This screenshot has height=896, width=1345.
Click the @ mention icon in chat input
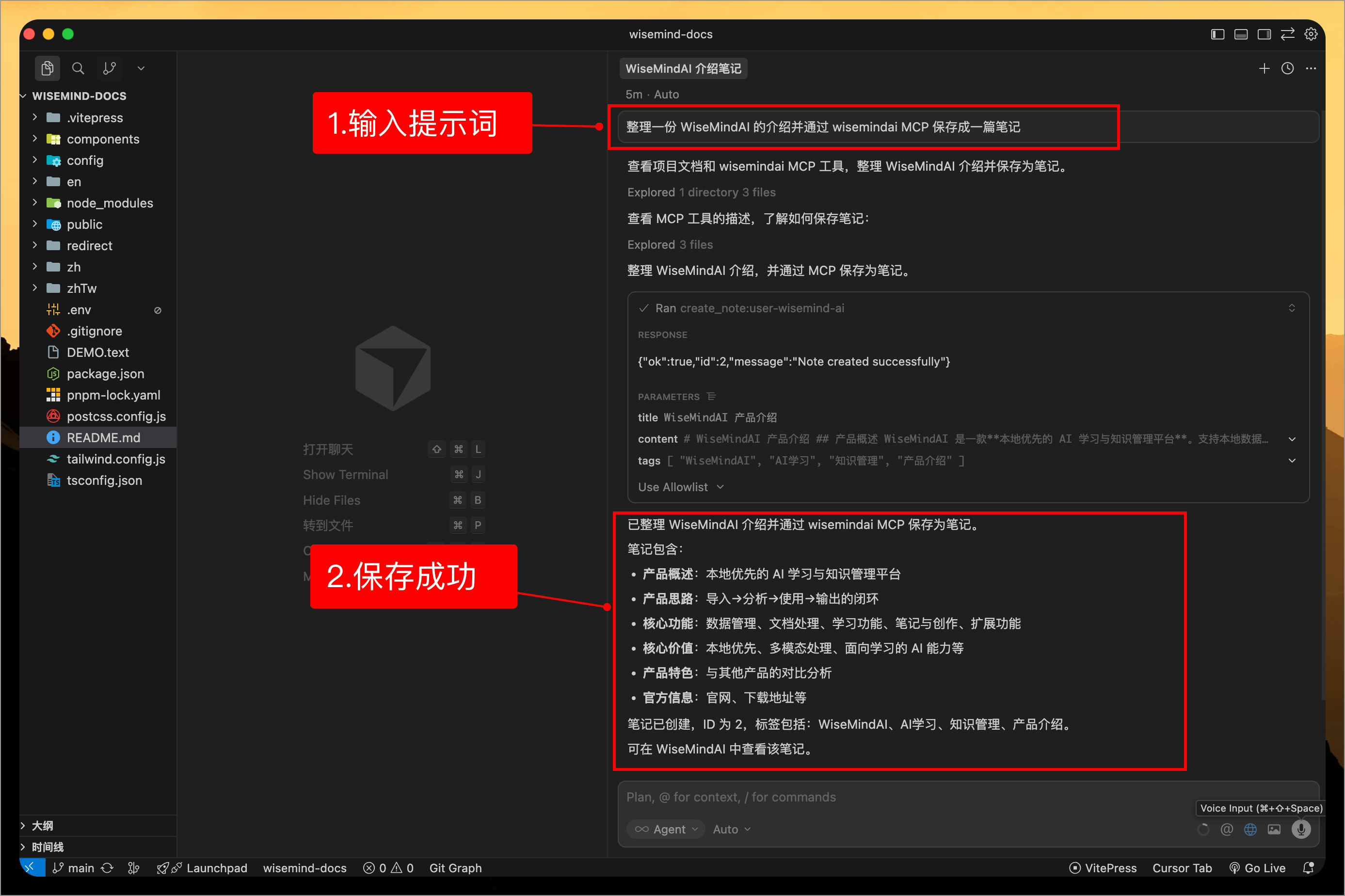pyautogui.click(x=1227, y=829)
